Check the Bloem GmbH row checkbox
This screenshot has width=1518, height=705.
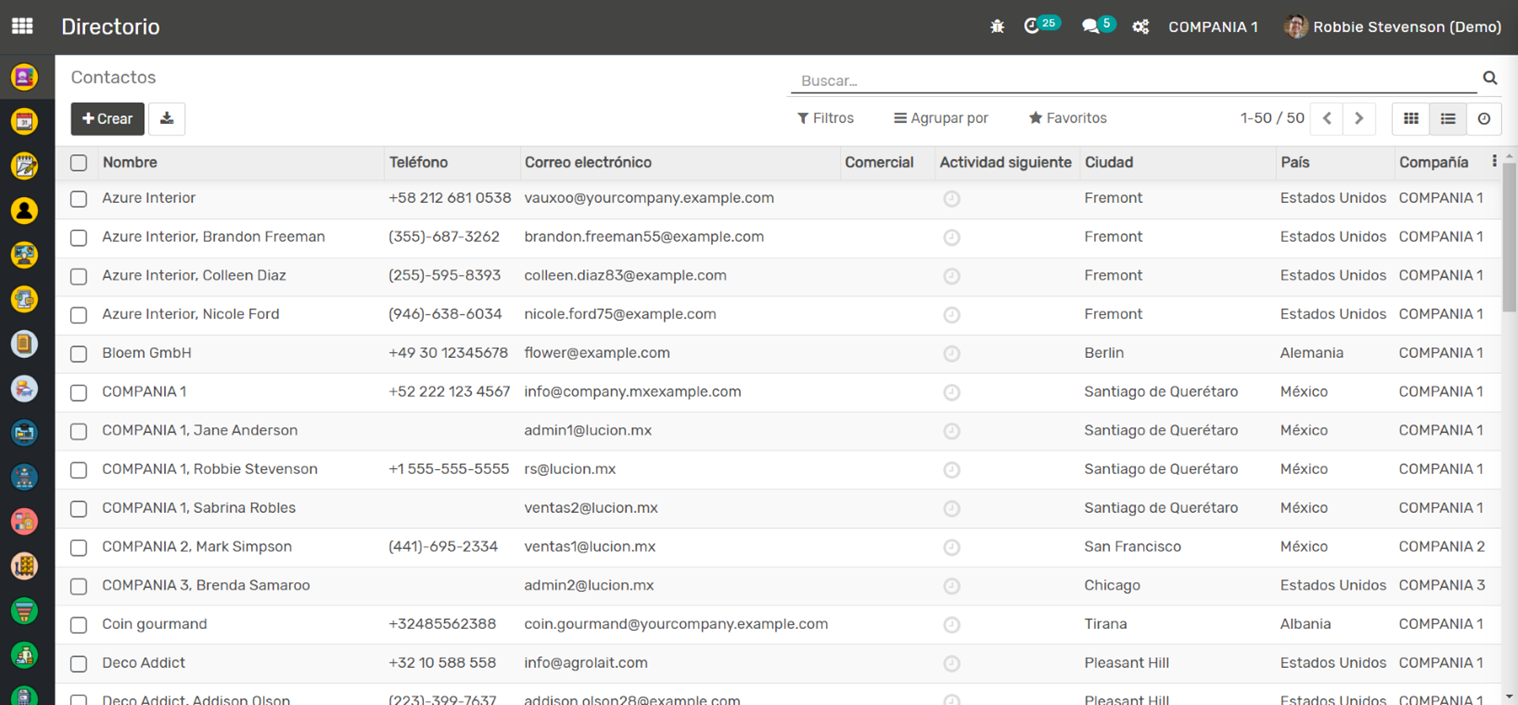(79, 354)
